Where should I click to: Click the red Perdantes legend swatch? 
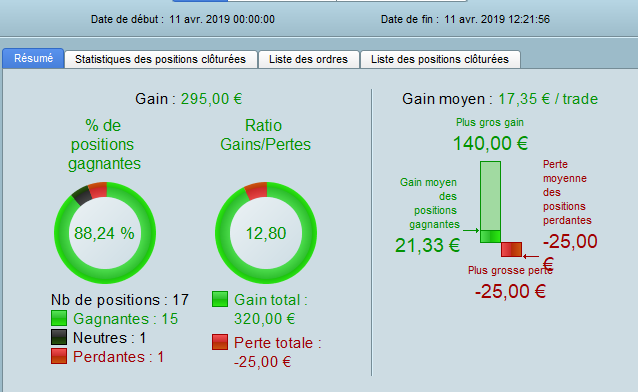click(59, 356)
